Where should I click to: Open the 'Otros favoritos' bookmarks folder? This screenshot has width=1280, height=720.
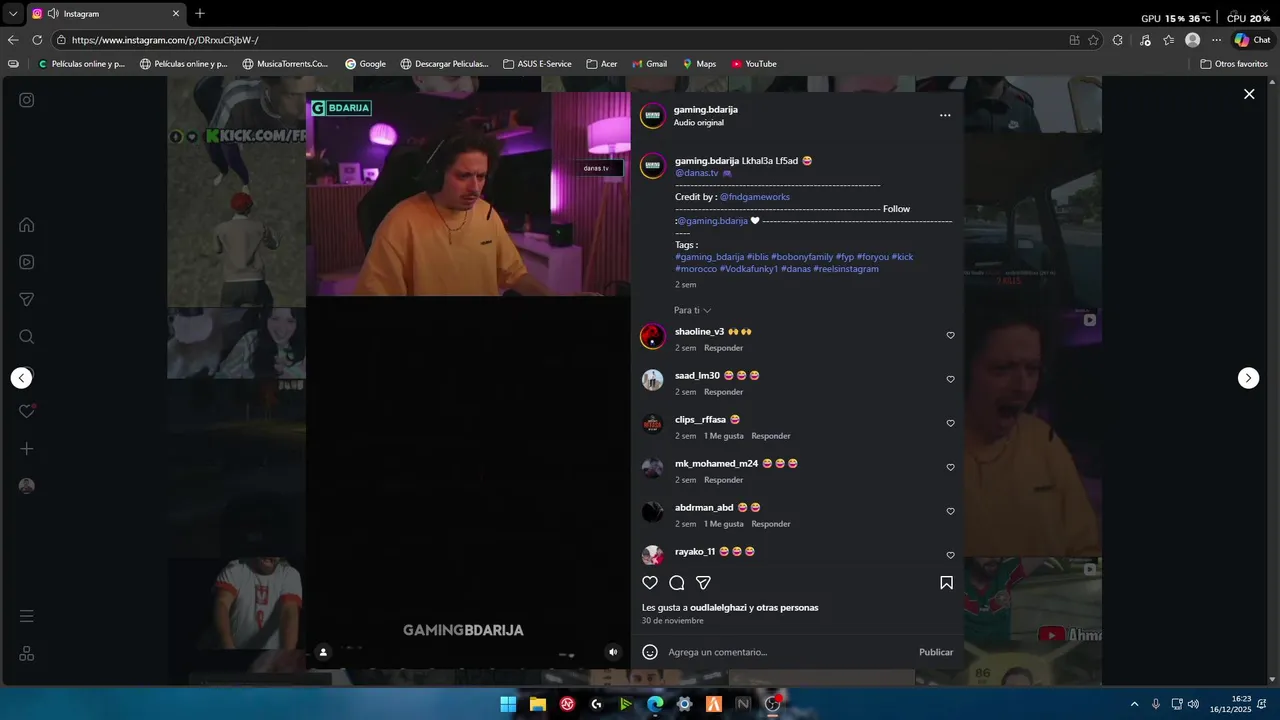pyautogui.click(x=1234, y=64)
